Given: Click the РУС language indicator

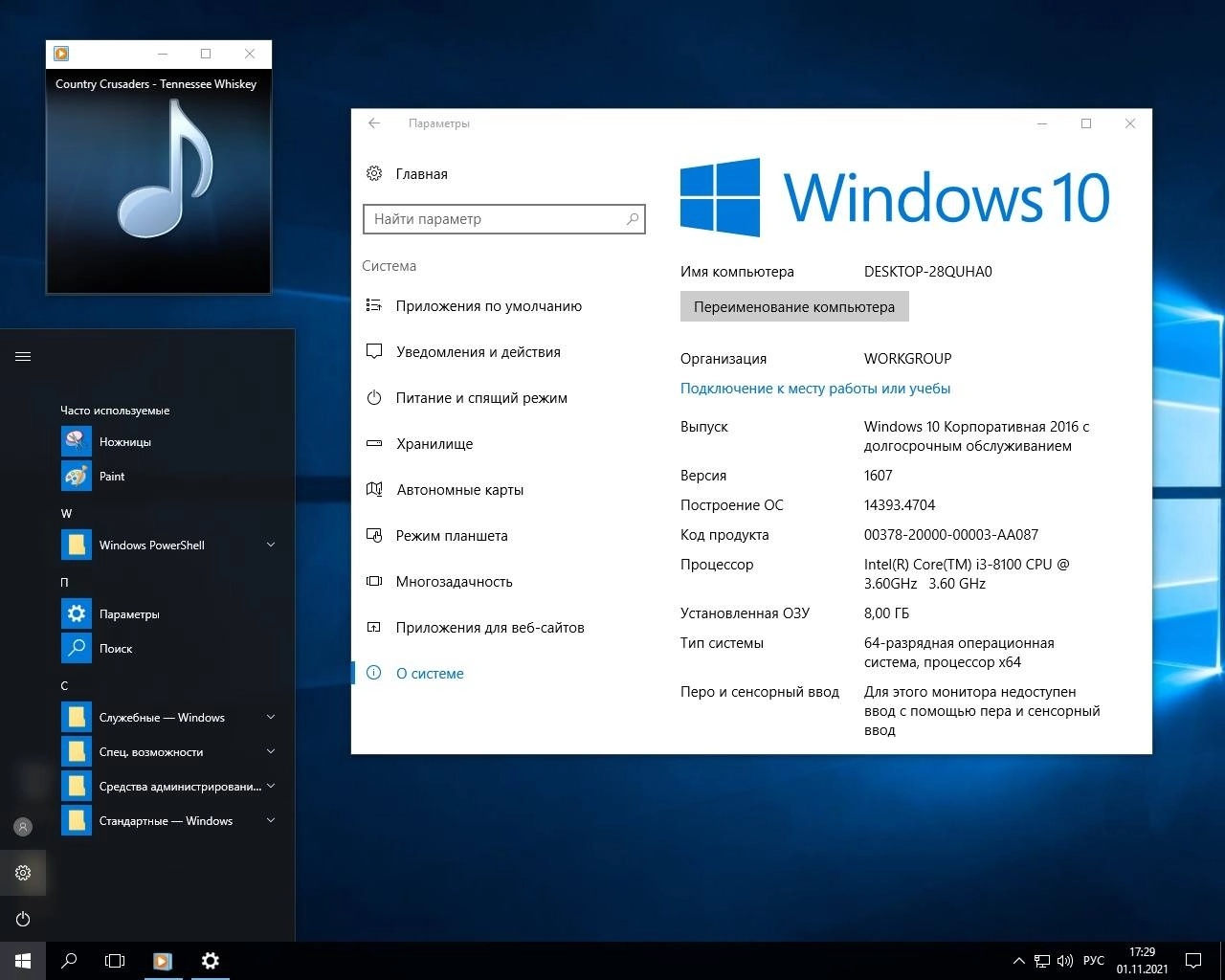Looking at the screenshot, I should coord(1094,960).
